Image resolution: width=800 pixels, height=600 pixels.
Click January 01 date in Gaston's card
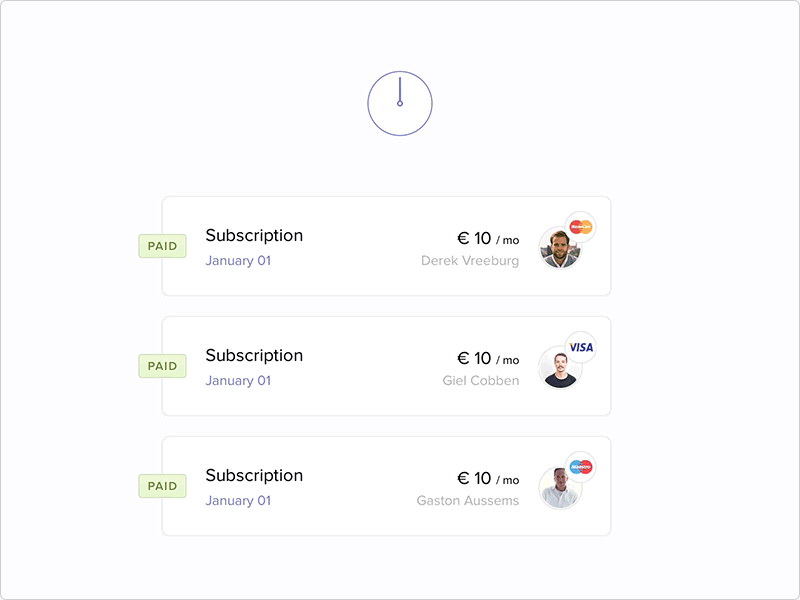[x=238, y=501]
